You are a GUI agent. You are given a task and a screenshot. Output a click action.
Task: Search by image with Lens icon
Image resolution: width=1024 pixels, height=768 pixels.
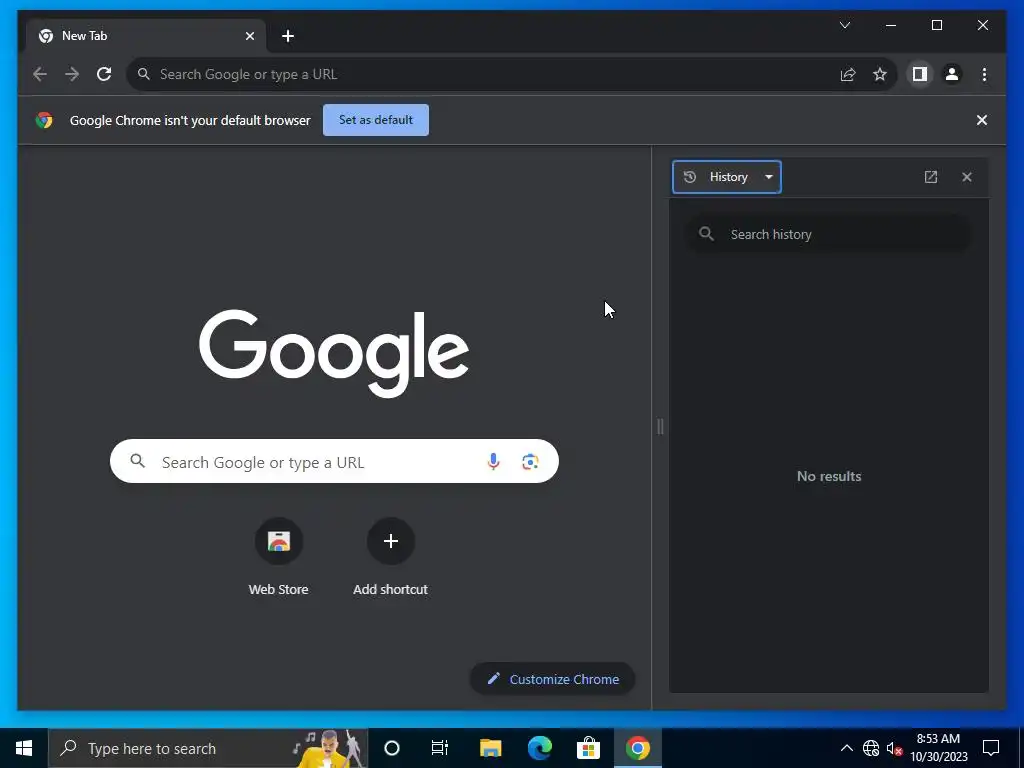[x=530, y=462]
